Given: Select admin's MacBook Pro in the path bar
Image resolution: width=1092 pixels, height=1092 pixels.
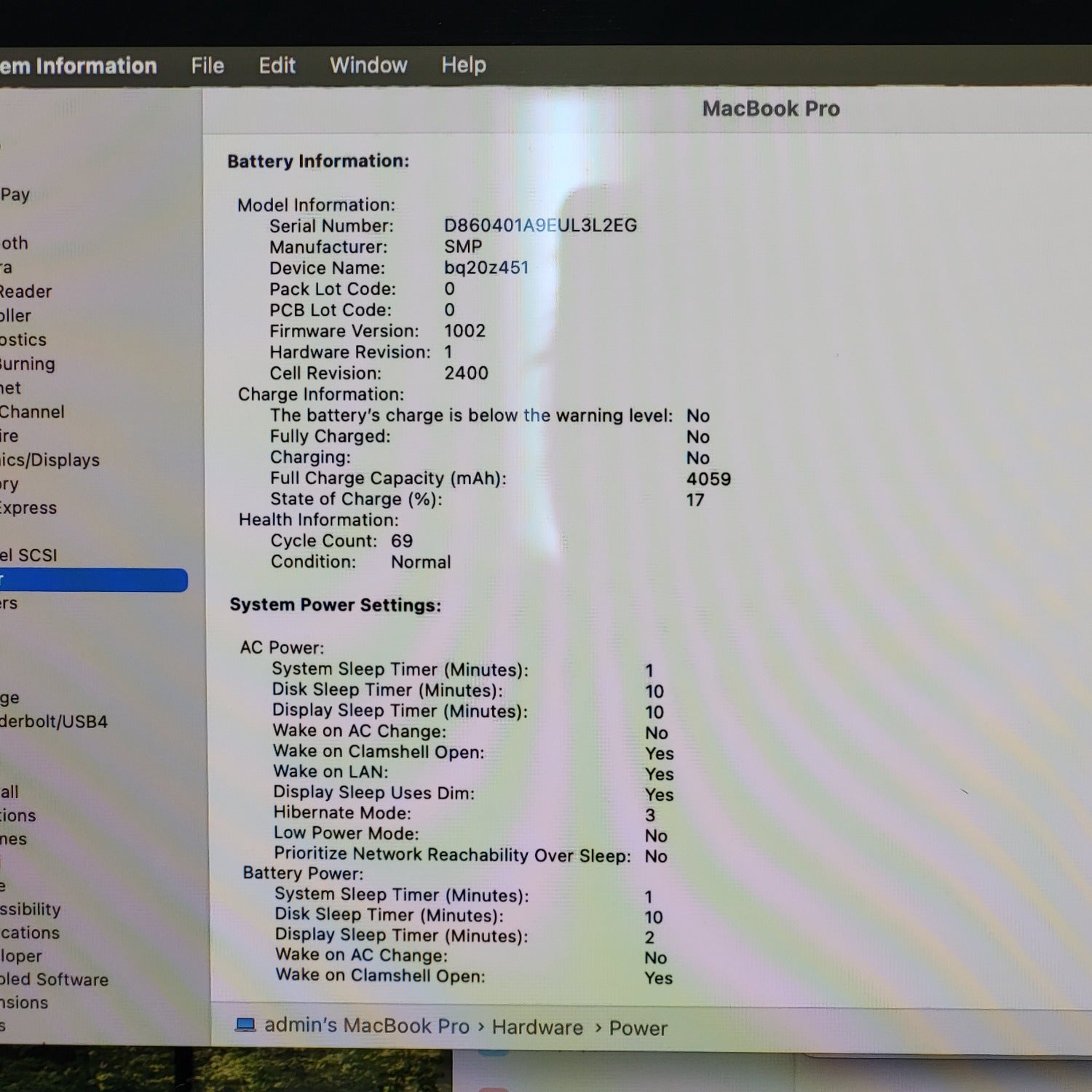Looking at the screenshot, I should [367, 1025].
